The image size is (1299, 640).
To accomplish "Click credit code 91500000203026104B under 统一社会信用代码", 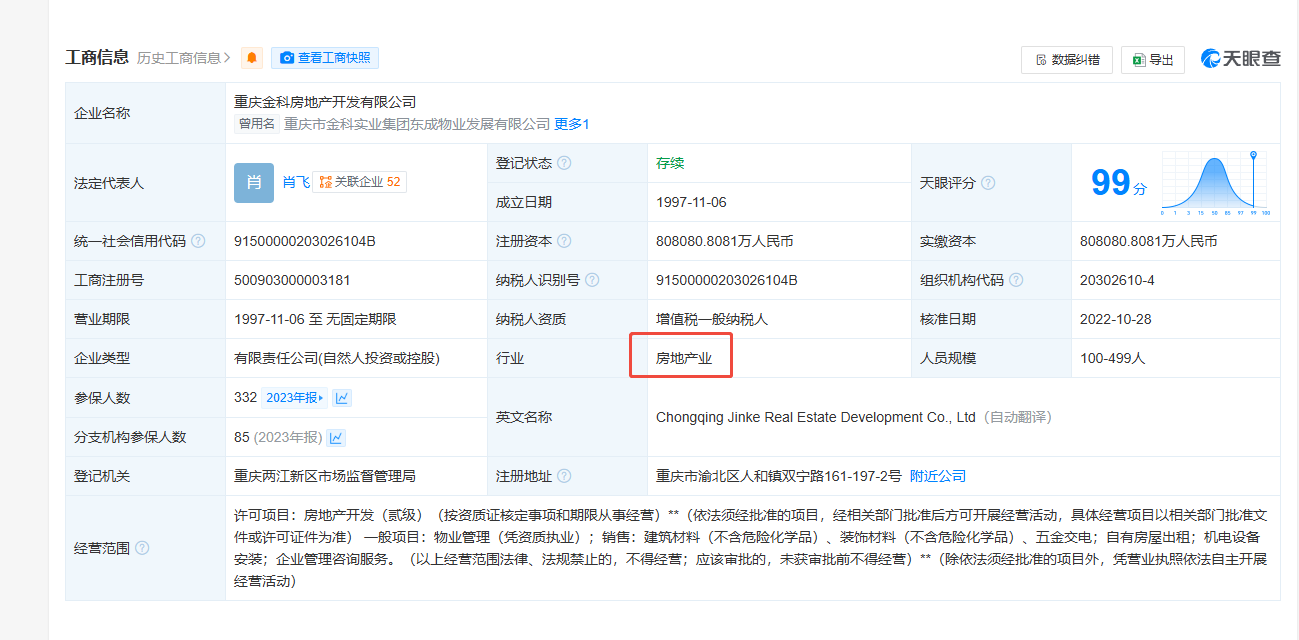I will (x=305, y=241).
